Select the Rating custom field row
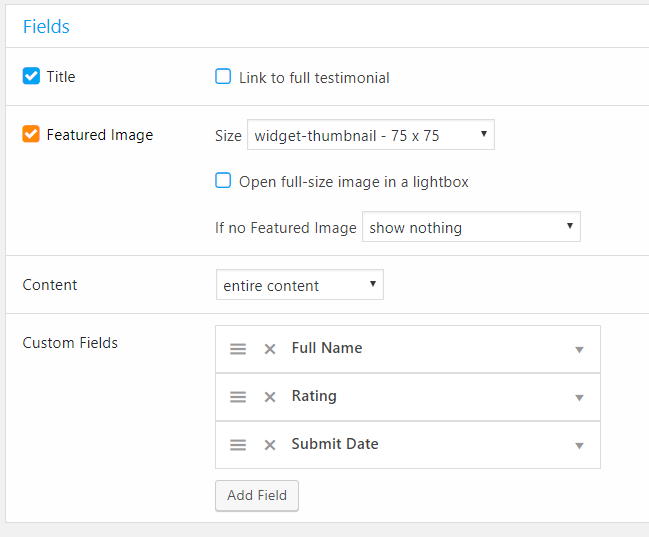This screenshot has width=649, height=537. click(x=408, y=397)
